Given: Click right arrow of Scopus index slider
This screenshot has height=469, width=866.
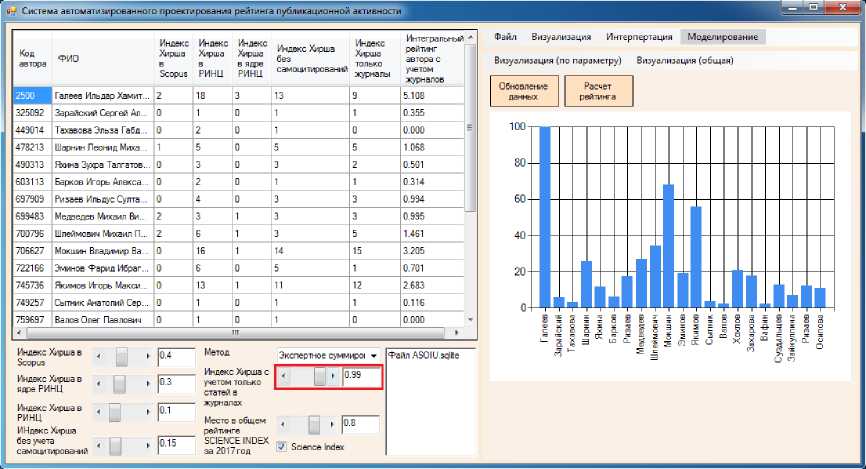Looking at the screenshot, I should pos(149,356).
